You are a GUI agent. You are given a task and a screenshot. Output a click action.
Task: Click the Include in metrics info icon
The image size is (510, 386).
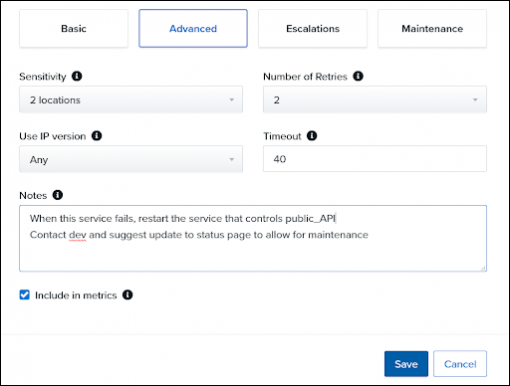tap(128, 295)
